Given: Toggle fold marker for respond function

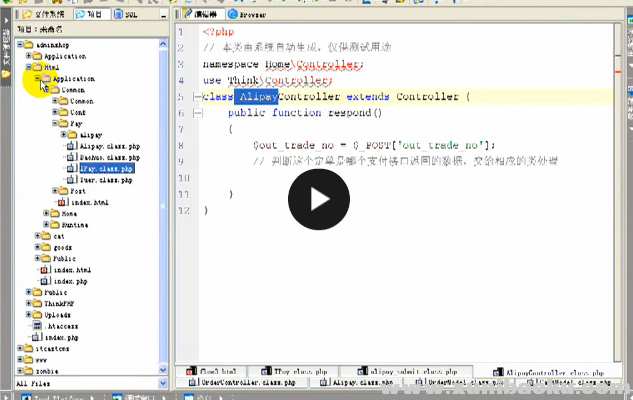Looking at the screenshot, I should click(x=180, y=114).
